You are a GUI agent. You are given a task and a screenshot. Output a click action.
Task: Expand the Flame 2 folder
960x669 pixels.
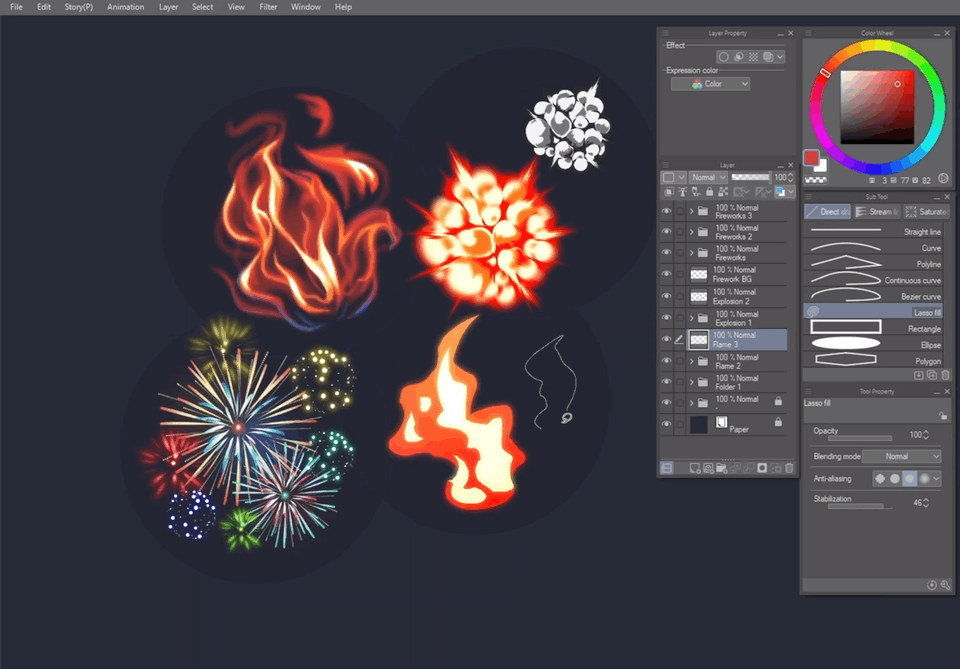click(x=692, y=361)
